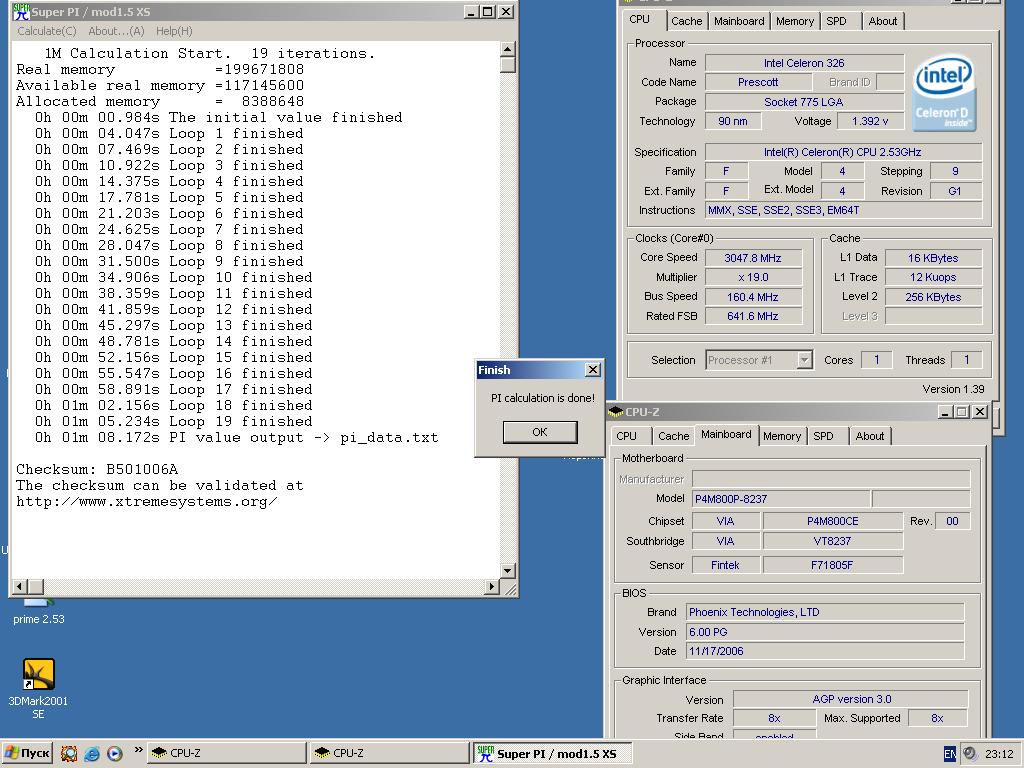Open the Help(H) menu in Super PI

[x=174, y=31]
